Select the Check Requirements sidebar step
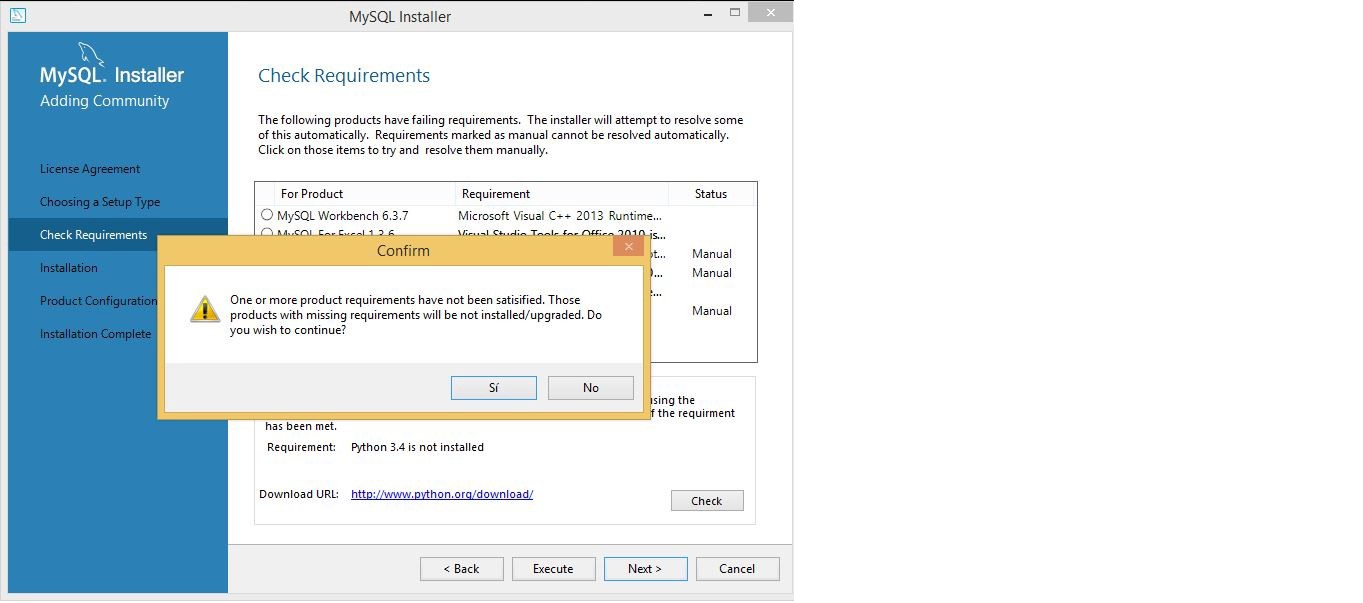This screenshot has width=1363, height=603. 93,235
